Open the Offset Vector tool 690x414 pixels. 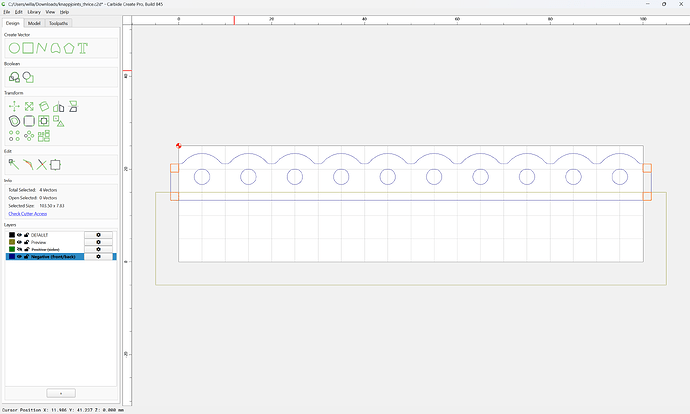coord(14,121)
